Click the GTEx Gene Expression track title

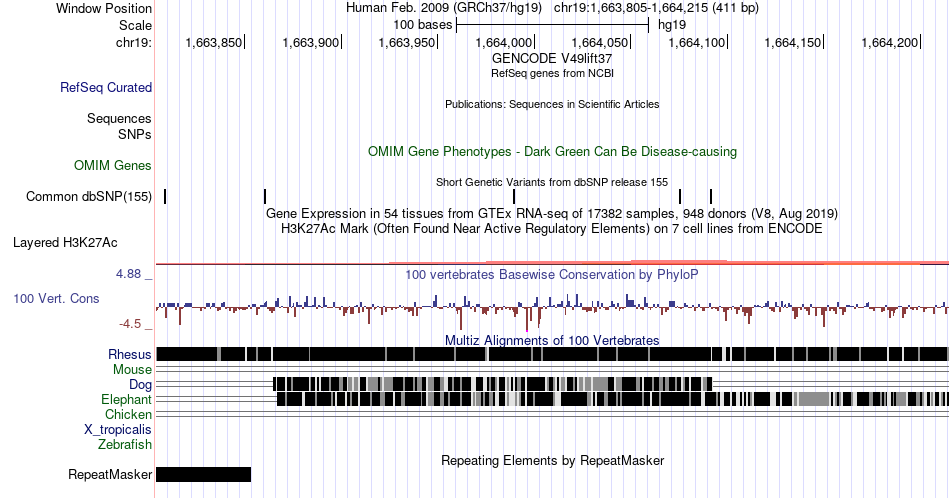(552, 213)
